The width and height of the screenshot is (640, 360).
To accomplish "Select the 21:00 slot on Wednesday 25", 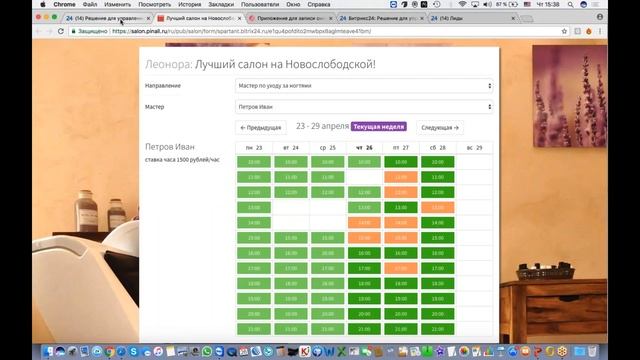I will point(327,329).
